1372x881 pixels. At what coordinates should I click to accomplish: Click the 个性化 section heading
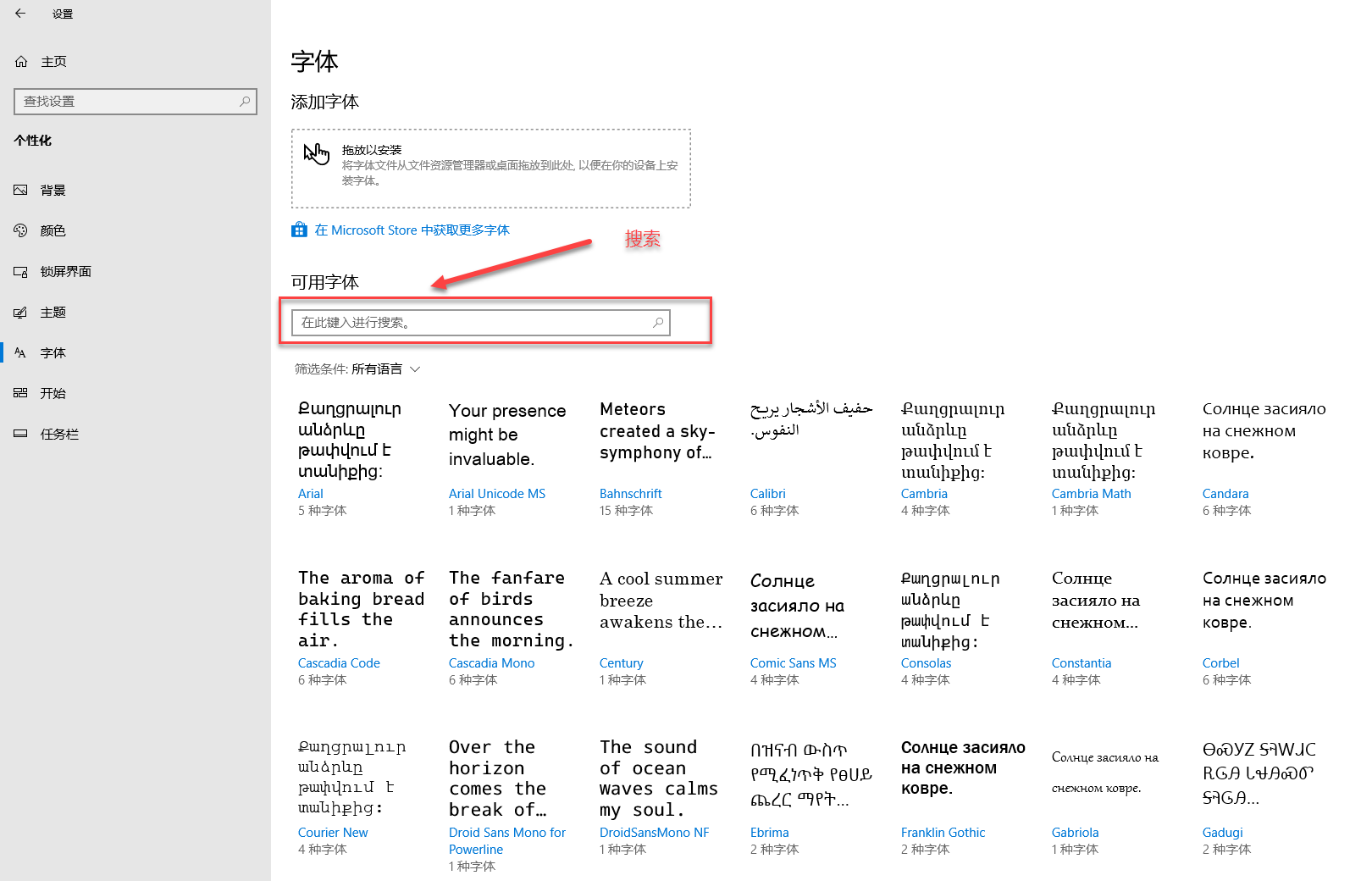pos(32,141)
